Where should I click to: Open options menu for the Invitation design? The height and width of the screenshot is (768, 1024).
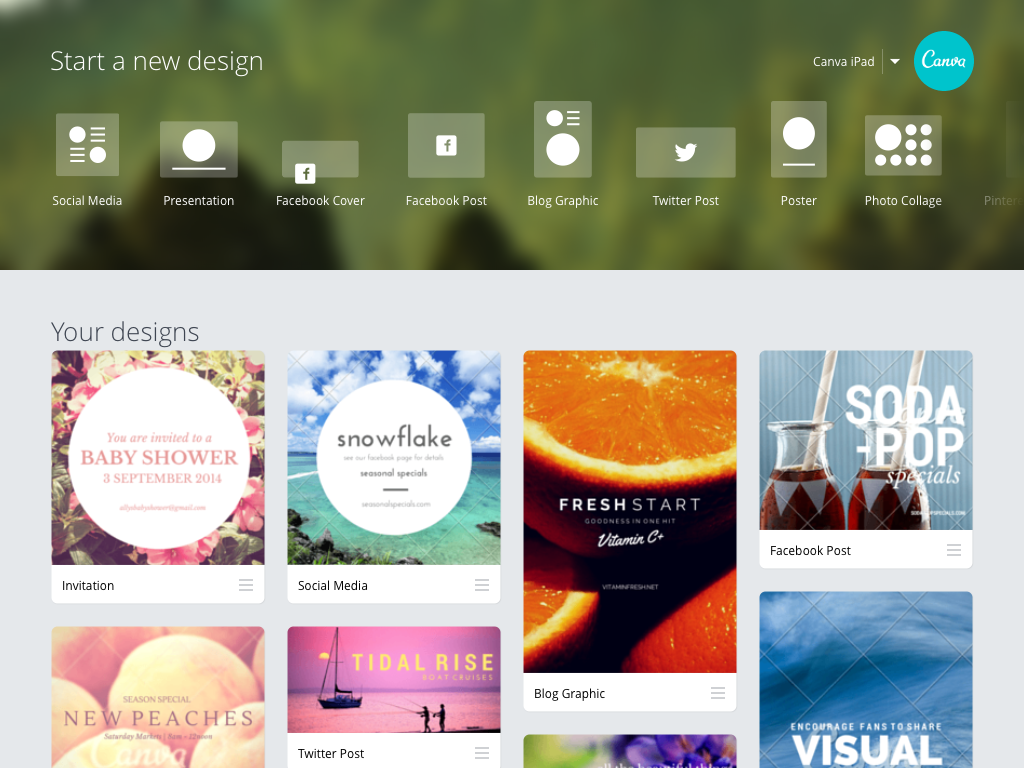[x=246, y=585]
